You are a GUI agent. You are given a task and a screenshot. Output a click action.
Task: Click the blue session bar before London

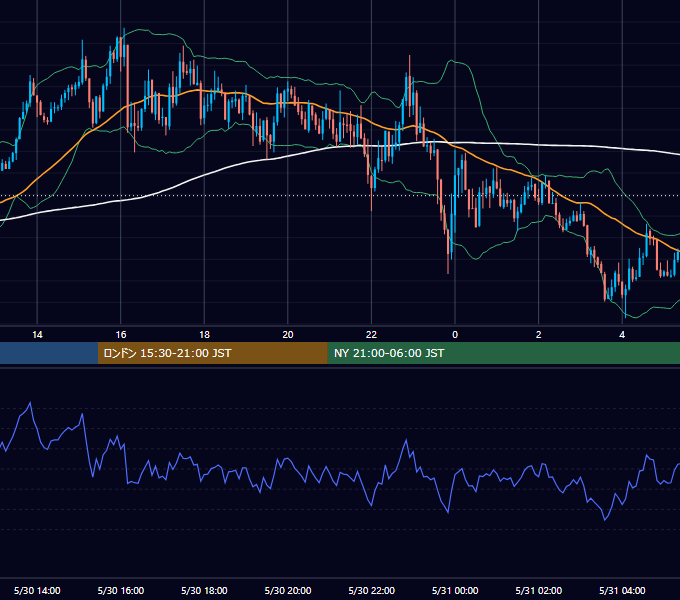[49, 353]
